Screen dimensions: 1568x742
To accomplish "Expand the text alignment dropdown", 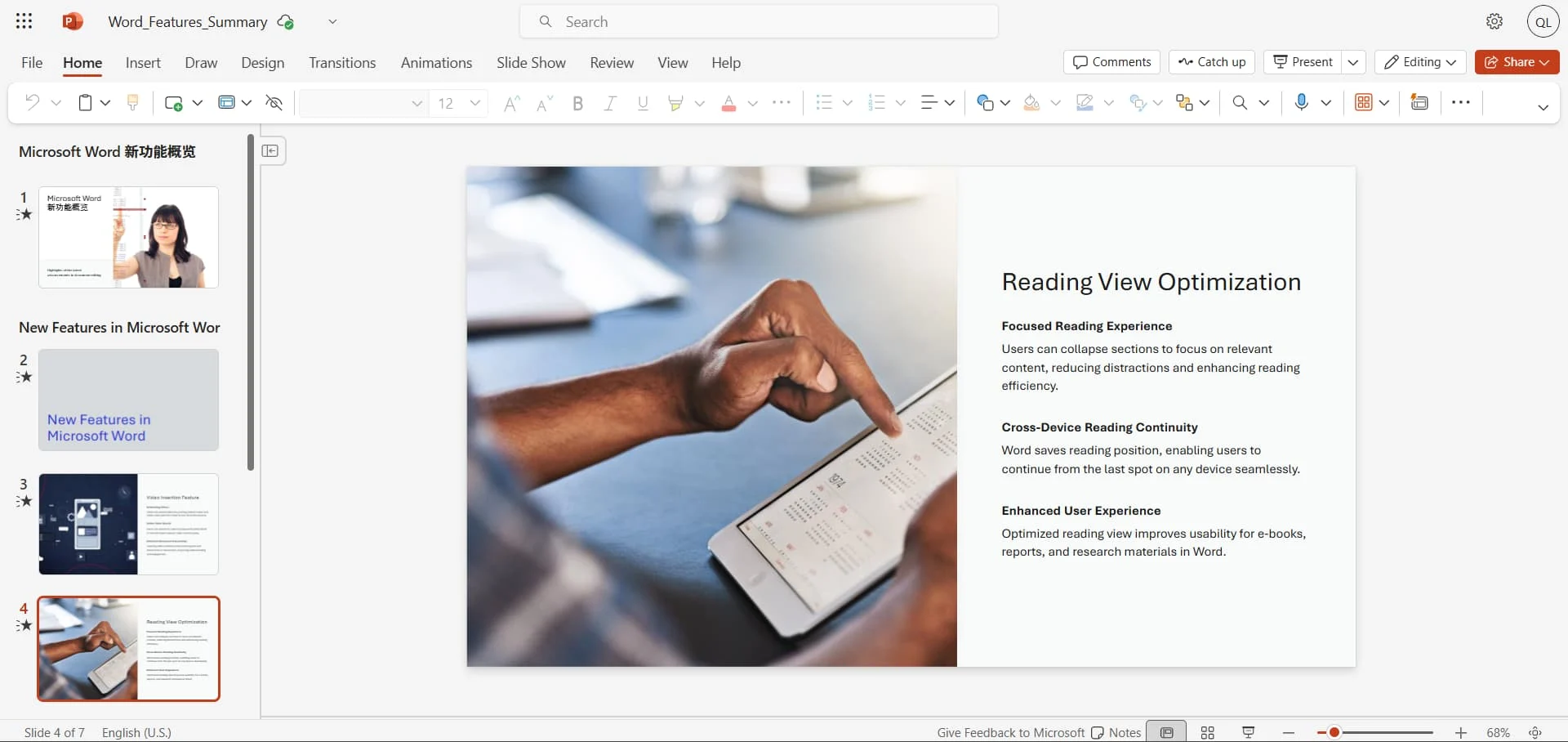I will (x=950, y=102).
